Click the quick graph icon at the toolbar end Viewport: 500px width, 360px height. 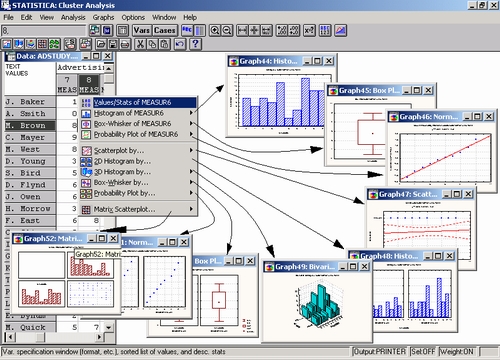coord(340,31)
